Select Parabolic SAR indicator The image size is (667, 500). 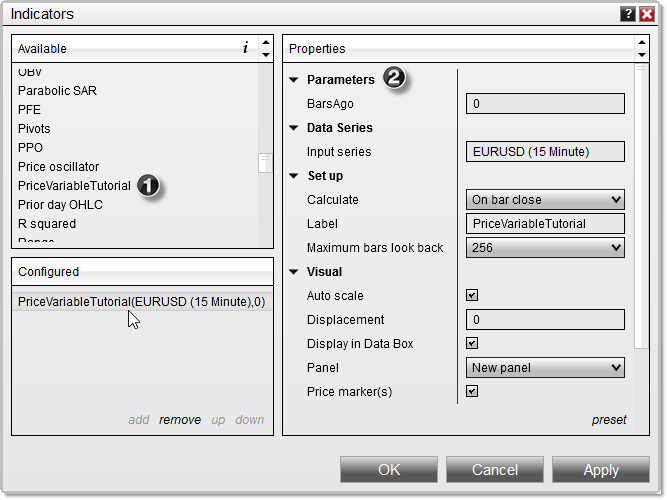click(57, 91)
